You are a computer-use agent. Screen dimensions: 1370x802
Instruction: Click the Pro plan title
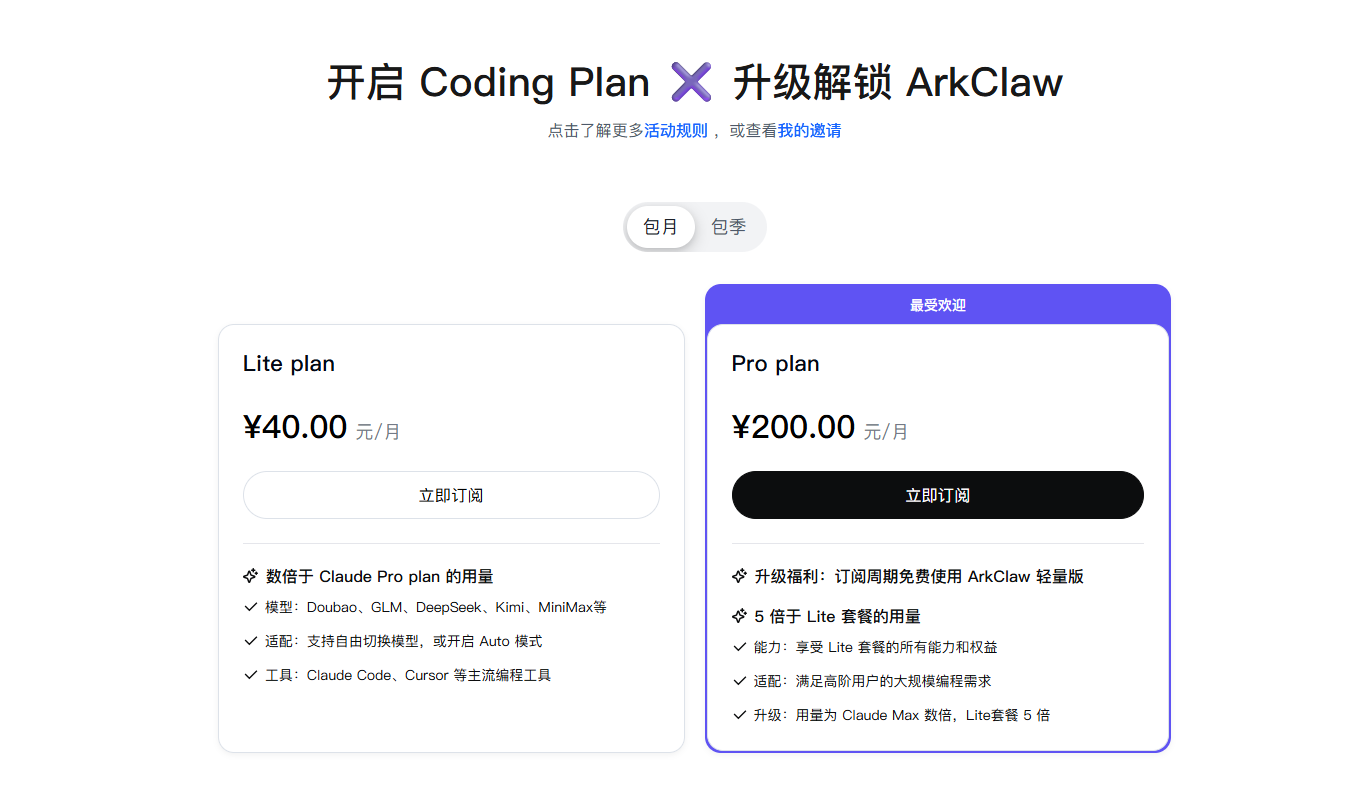(x=775, y=363)
